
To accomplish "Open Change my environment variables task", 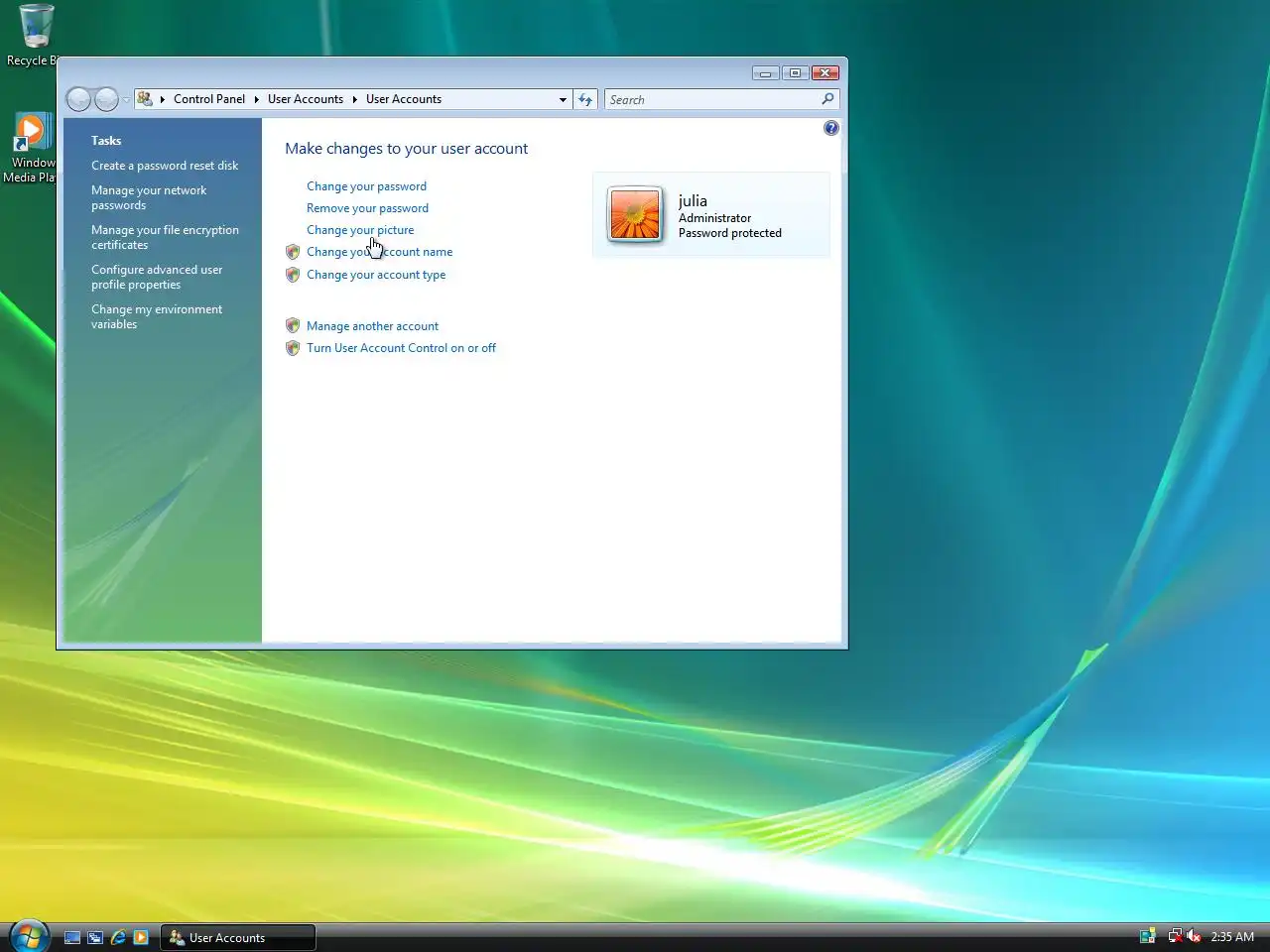I will click(x=157, y=316).
